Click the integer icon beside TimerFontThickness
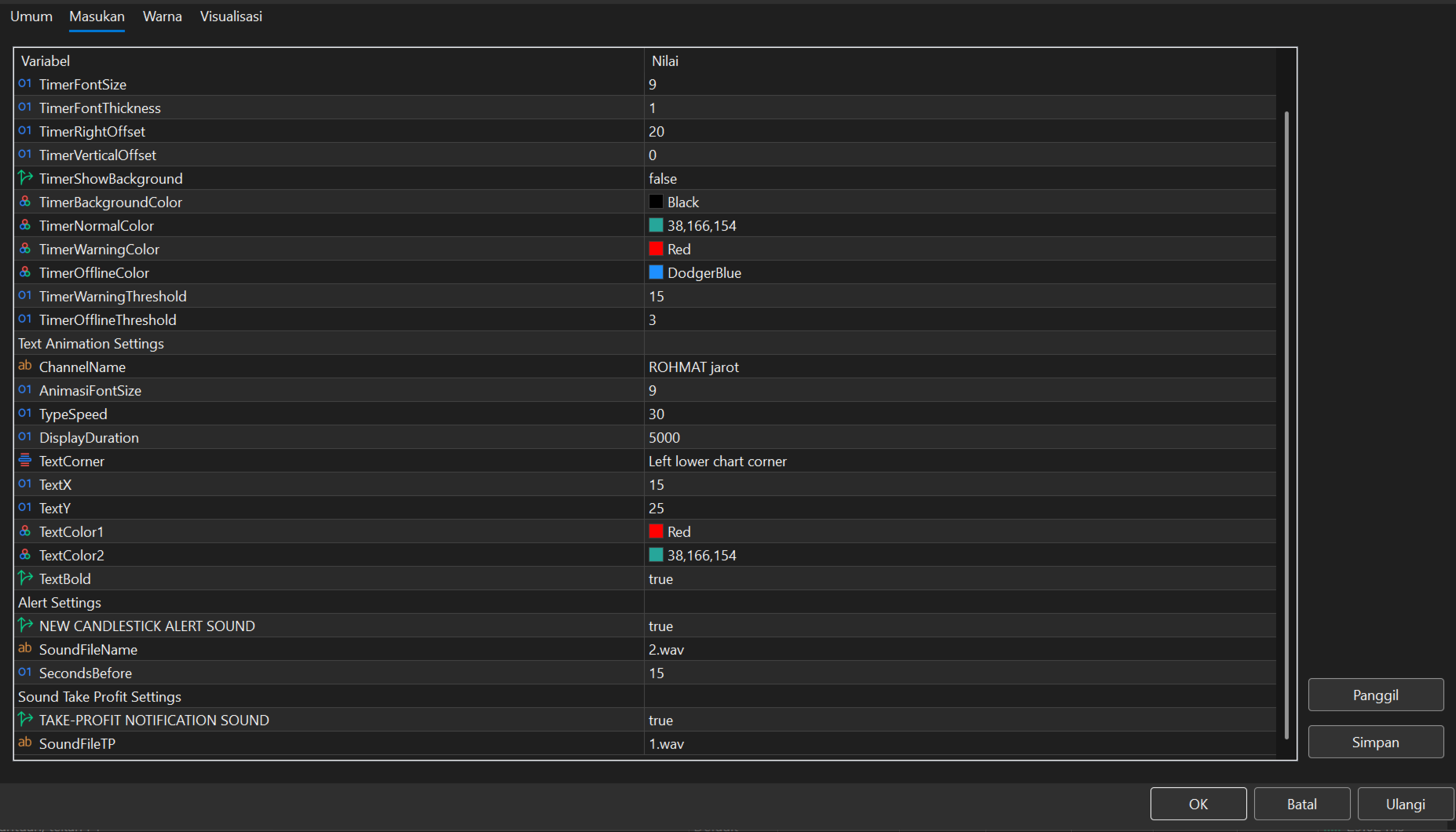The height and width of the screenshot is (832, 1456). [25, 108]
